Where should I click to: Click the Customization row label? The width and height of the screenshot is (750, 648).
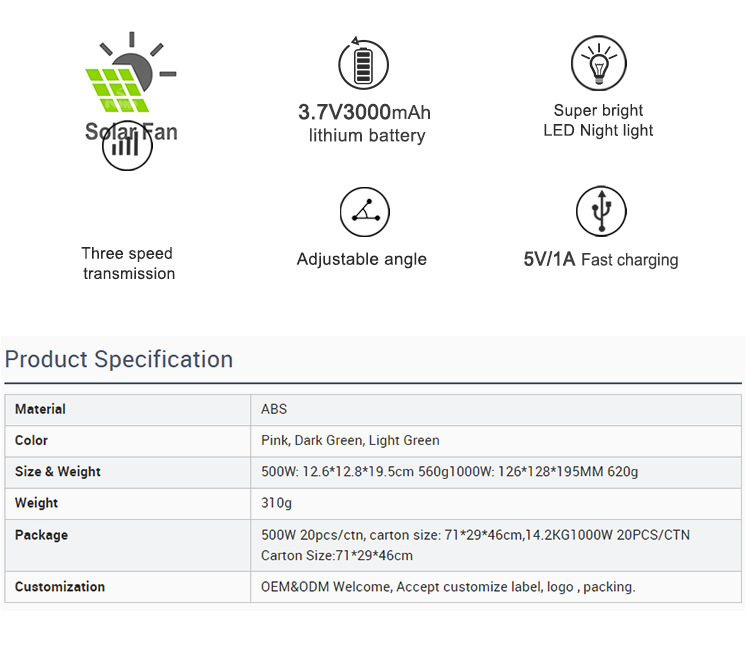click(60, 587)
